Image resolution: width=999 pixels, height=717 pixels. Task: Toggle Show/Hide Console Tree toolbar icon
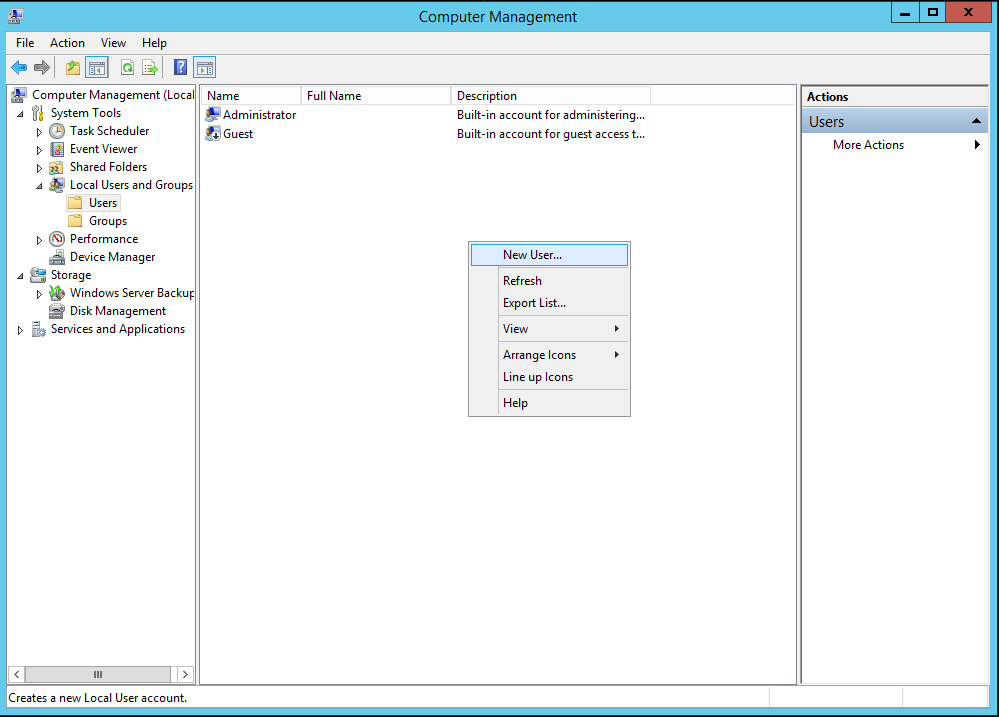point(97,67)
